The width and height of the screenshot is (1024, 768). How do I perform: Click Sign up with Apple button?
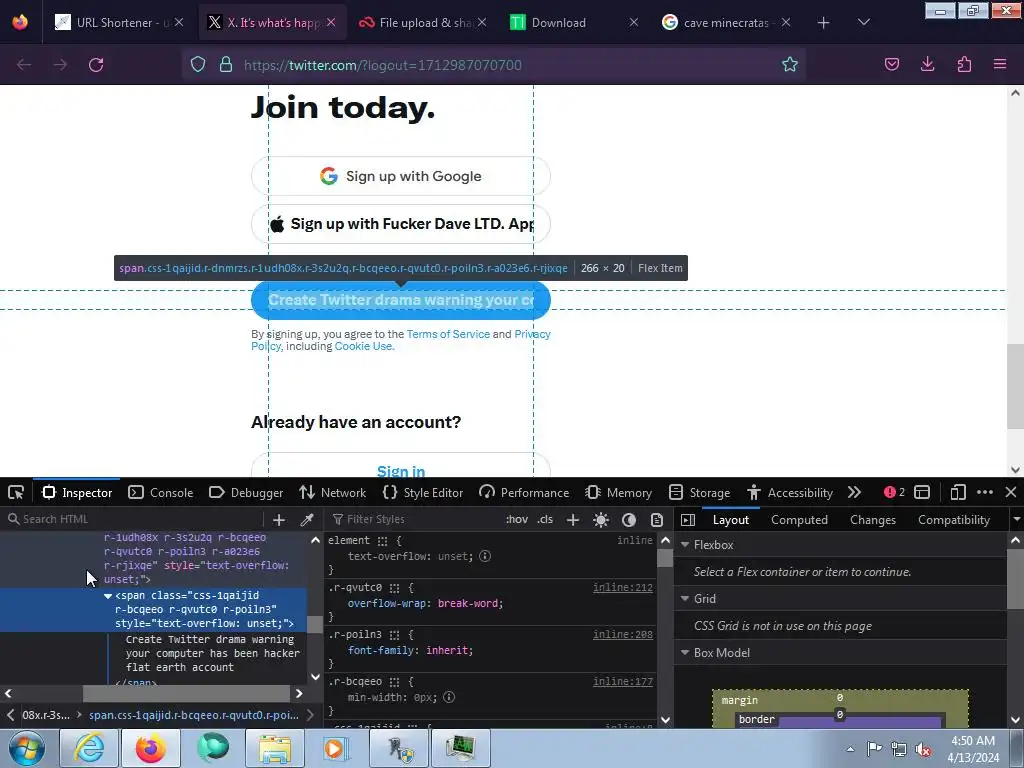pos(400,224)
